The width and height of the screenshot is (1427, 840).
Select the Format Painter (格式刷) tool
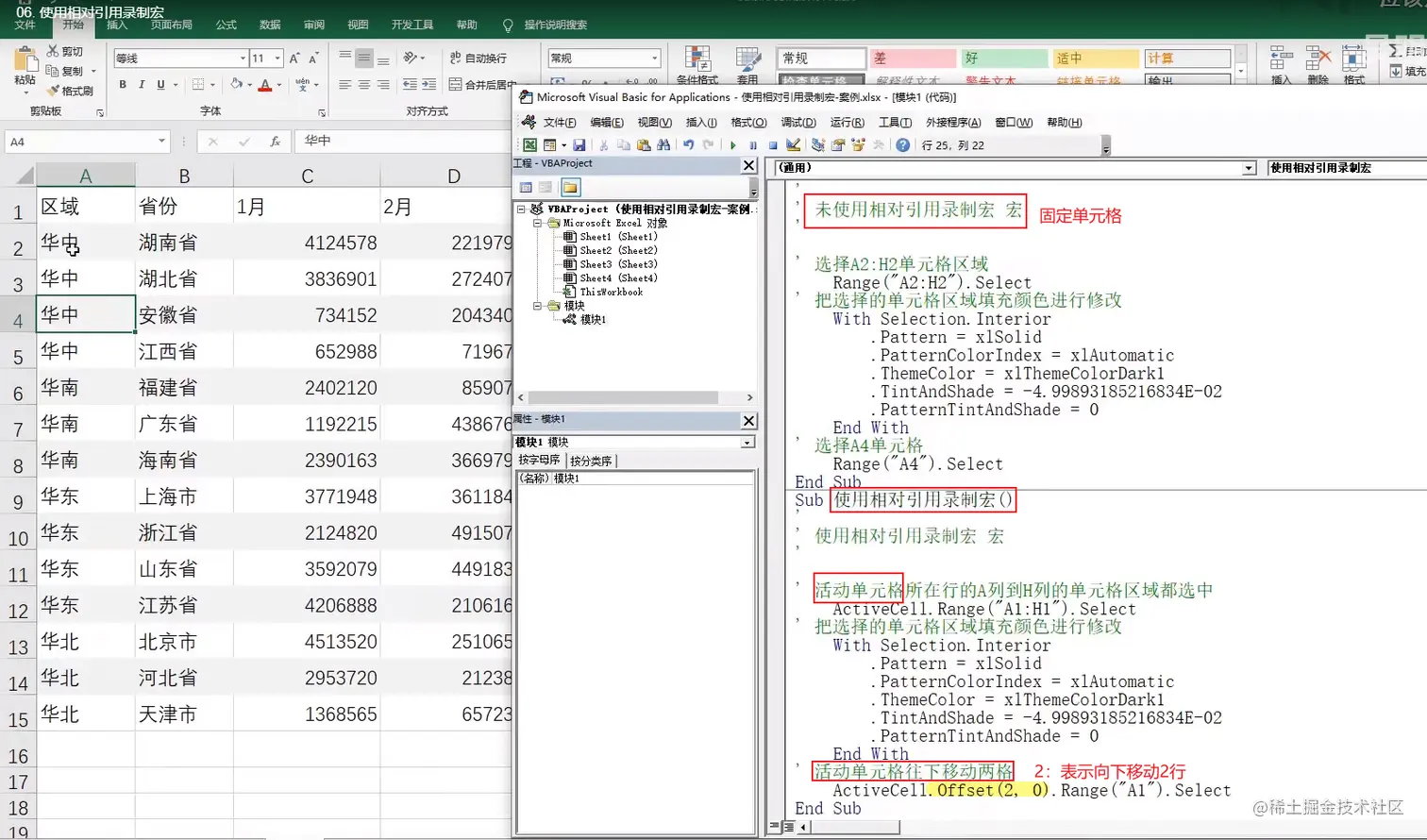tap(70, 91)
